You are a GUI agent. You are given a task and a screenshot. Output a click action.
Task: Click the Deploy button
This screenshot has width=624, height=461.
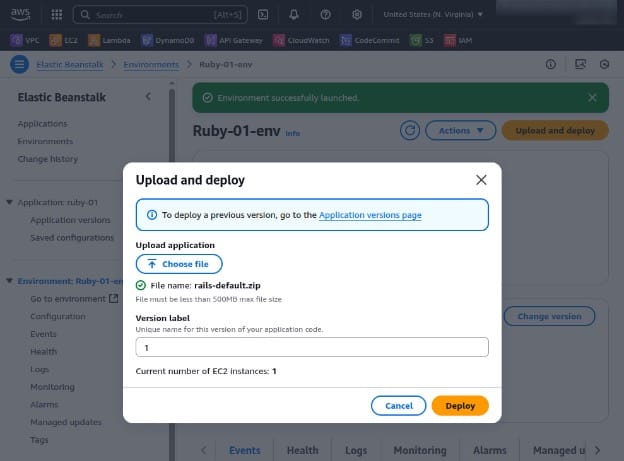tap(460, 406)
